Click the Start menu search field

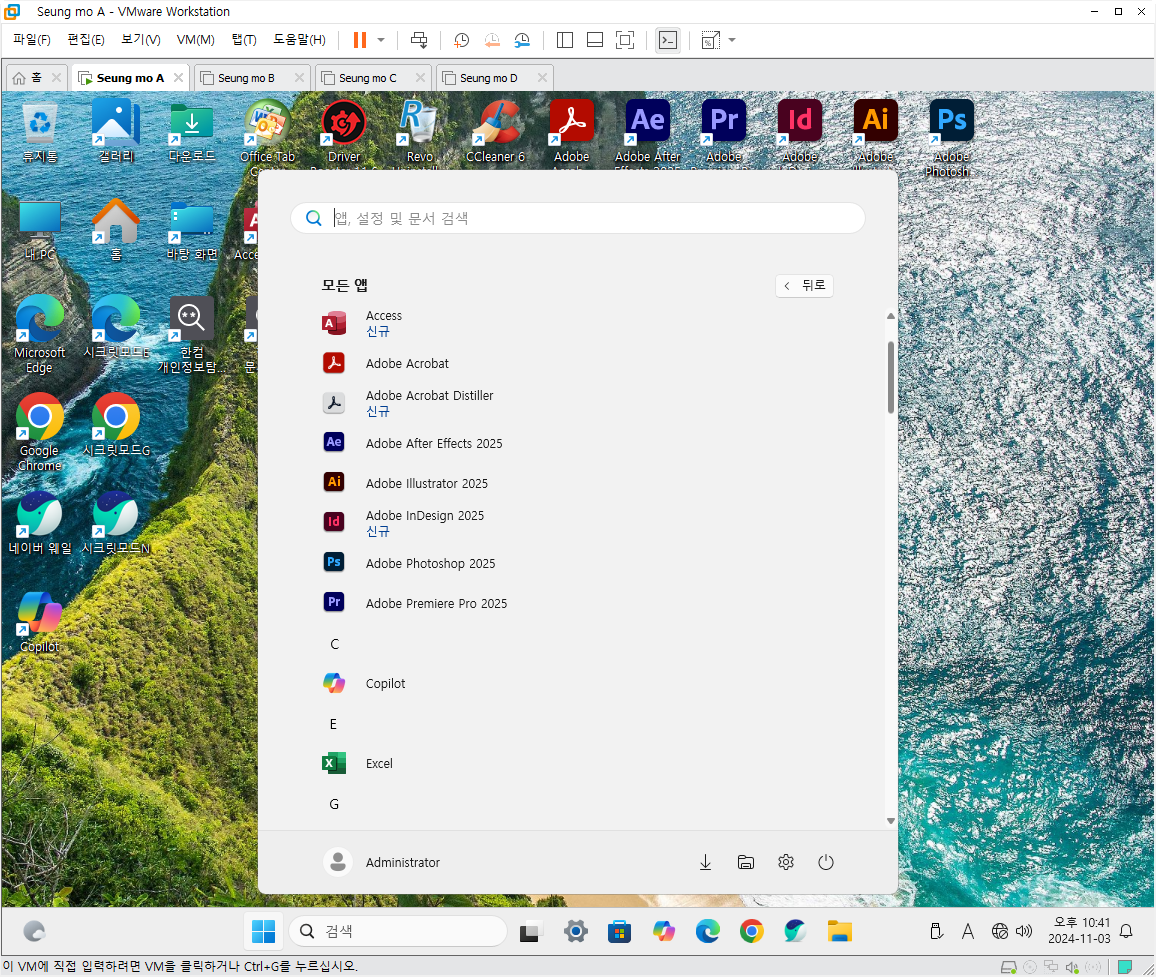pyautogui.click(x=577, y=218)
